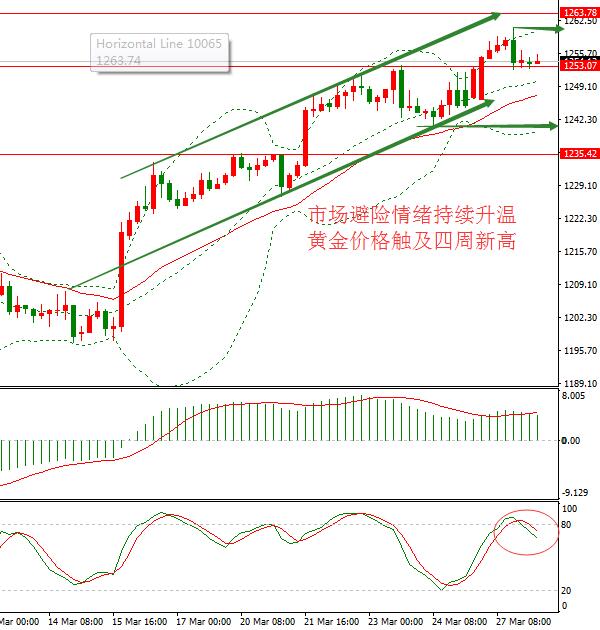Click the 1263.78 red price label
Screen dimensions: 600x630
click(580, 12)
